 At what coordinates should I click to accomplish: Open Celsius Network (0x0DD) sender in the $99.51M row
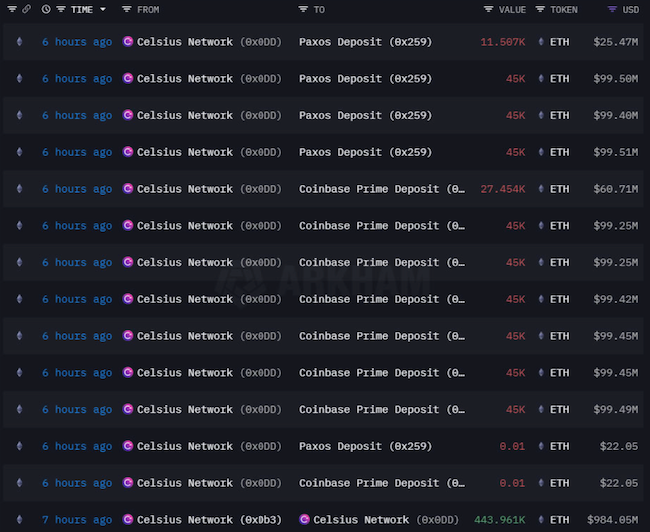(x=209, y=153)
